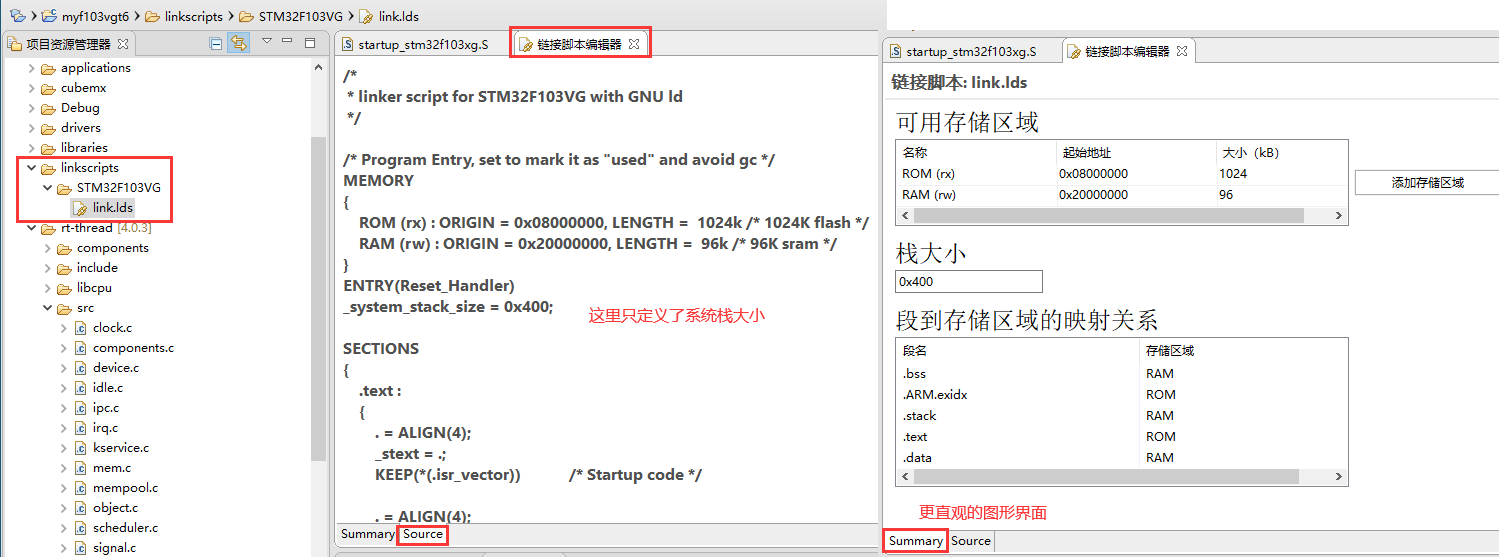Open signal.c in the src folder
This screenshot has width=1501, height=557.
[114, 548]
